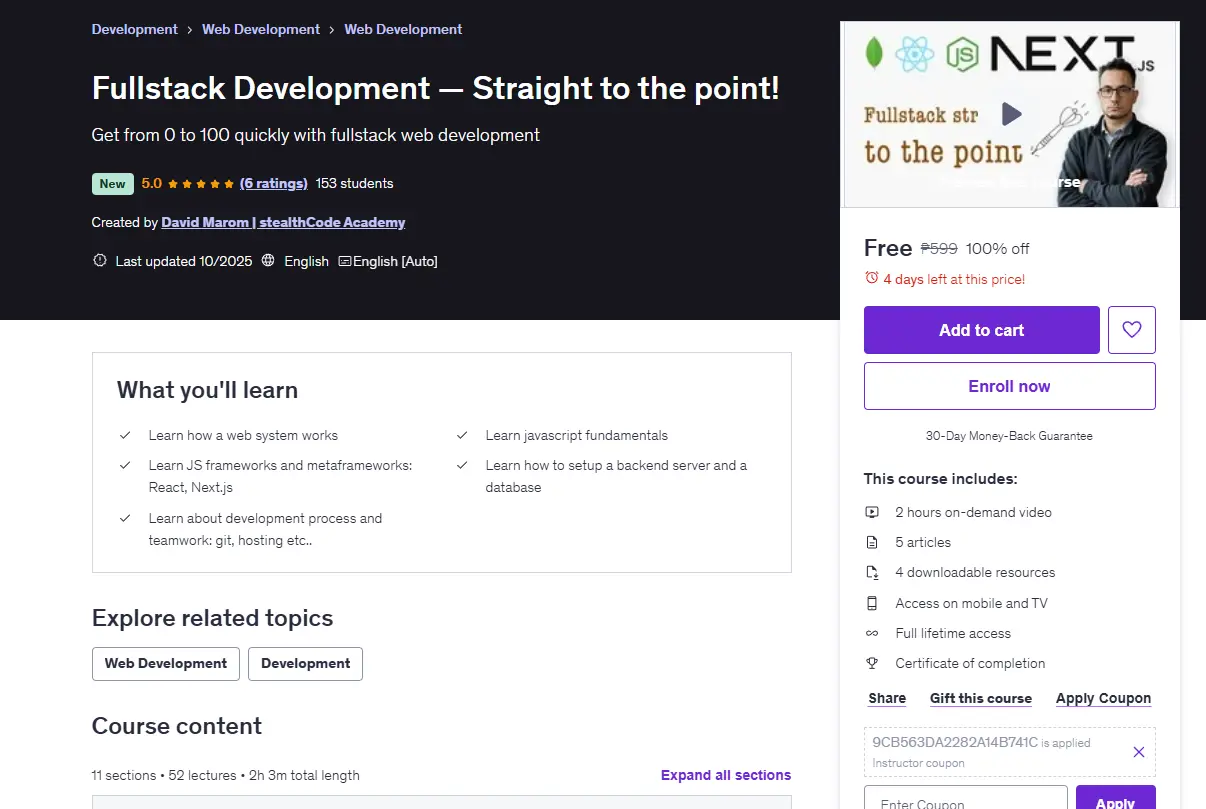The image size is (1206, 809).
Task: Click English [Auto] captions text
Action: tap(395, 261)
